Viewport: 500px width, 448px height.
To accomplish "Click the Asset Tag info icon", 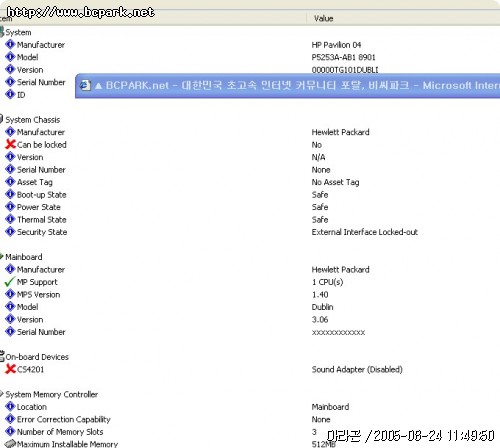I will (x=10, y=182).
